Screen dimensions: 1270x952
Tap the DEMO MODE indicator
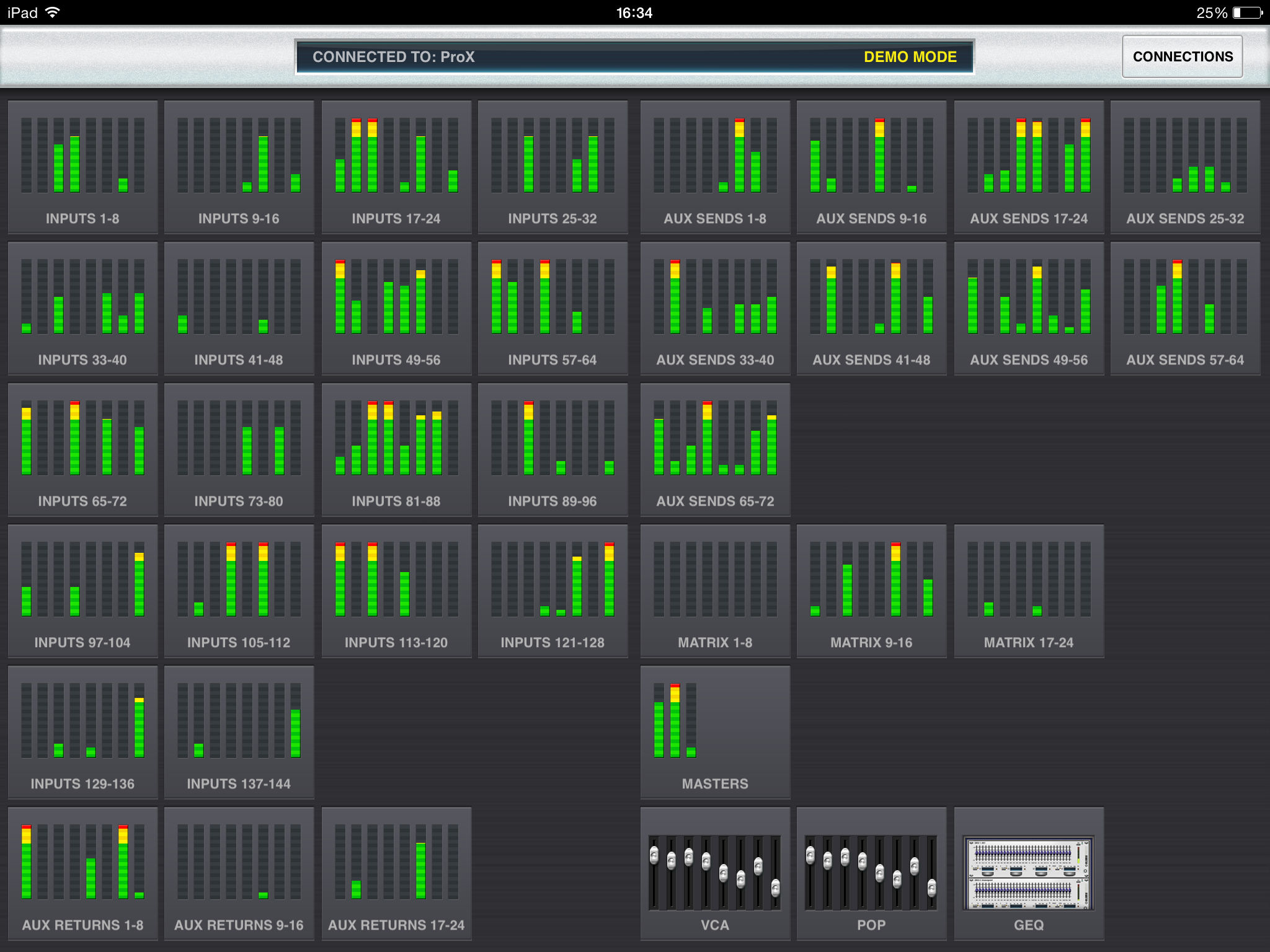click(911, 56)
